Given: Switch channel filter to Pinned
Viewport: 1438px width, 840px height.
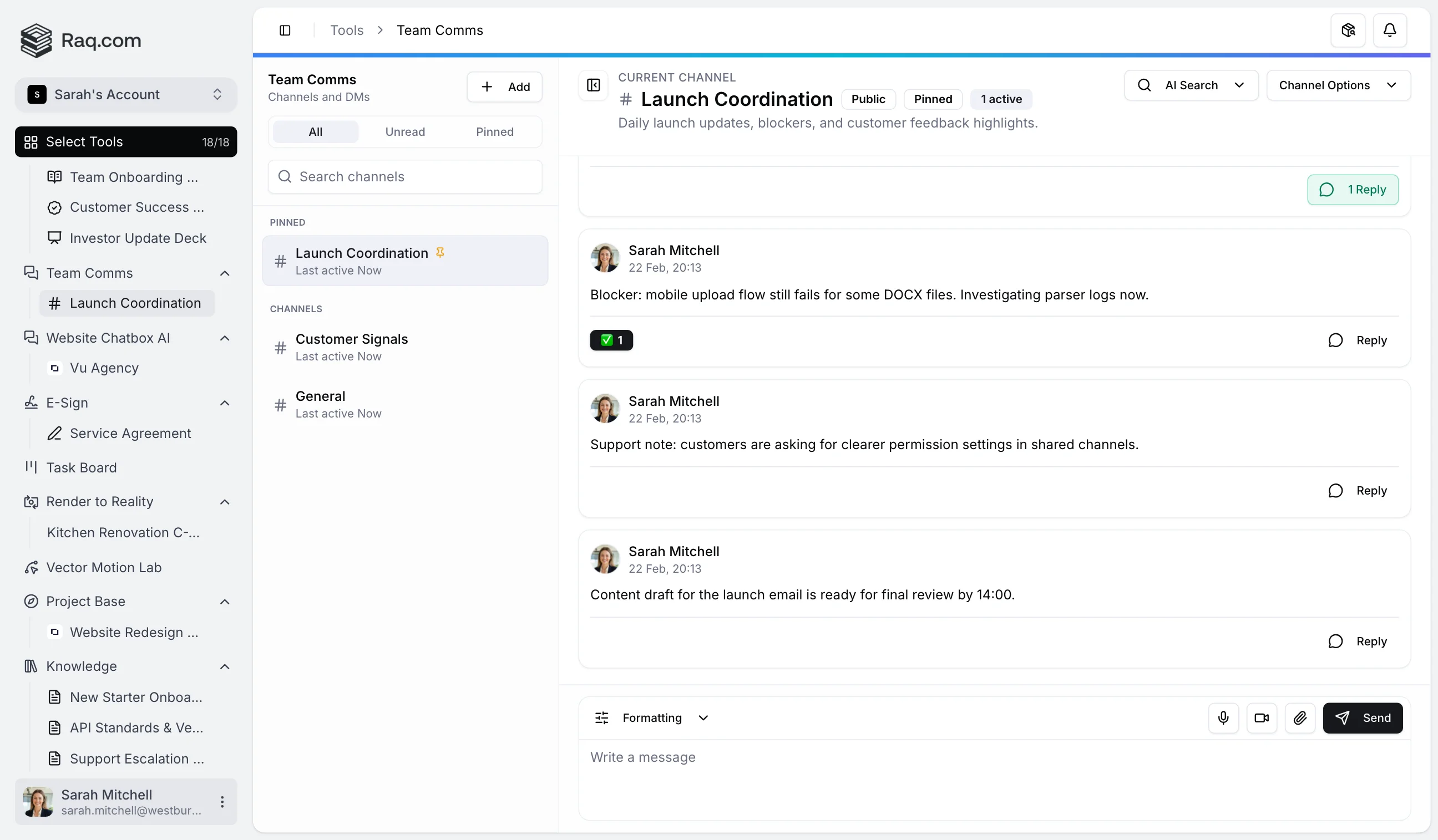Looking at the screenshot, I should pos(494,132).
